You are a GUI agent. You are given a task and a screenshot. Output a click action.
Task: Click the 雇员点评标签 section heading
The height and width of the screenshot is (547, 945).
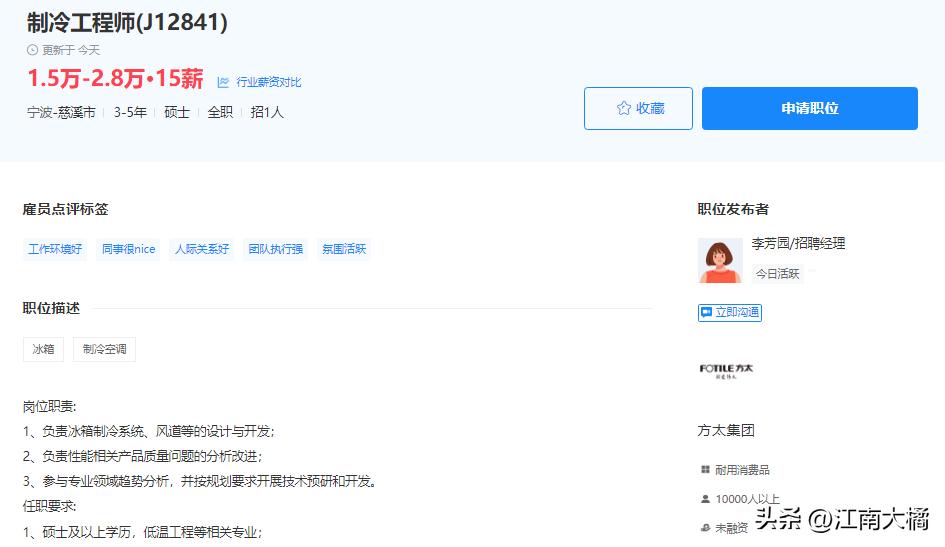[x=65, y=209]
